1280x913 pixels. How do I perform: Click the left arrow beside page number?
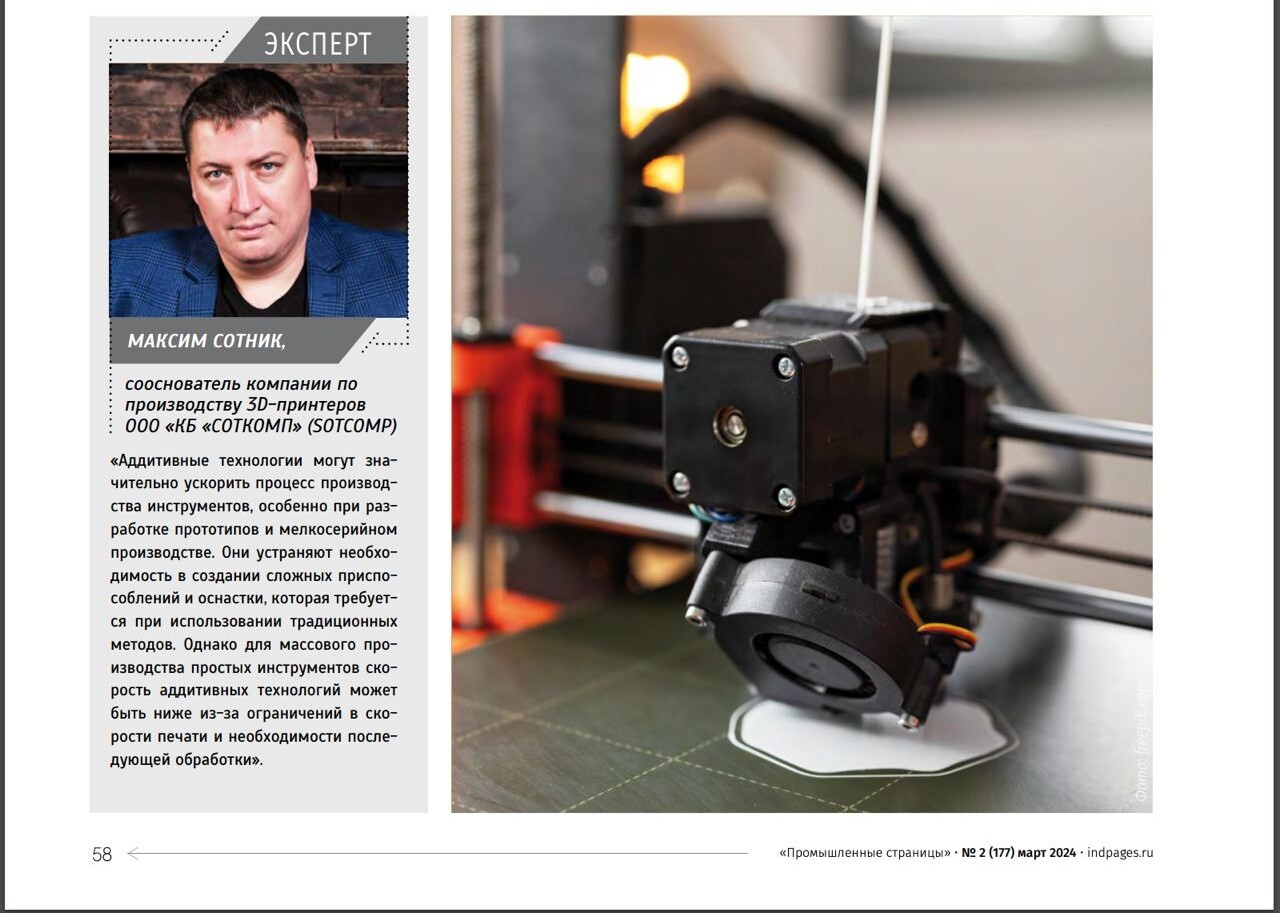click(134, 854)
